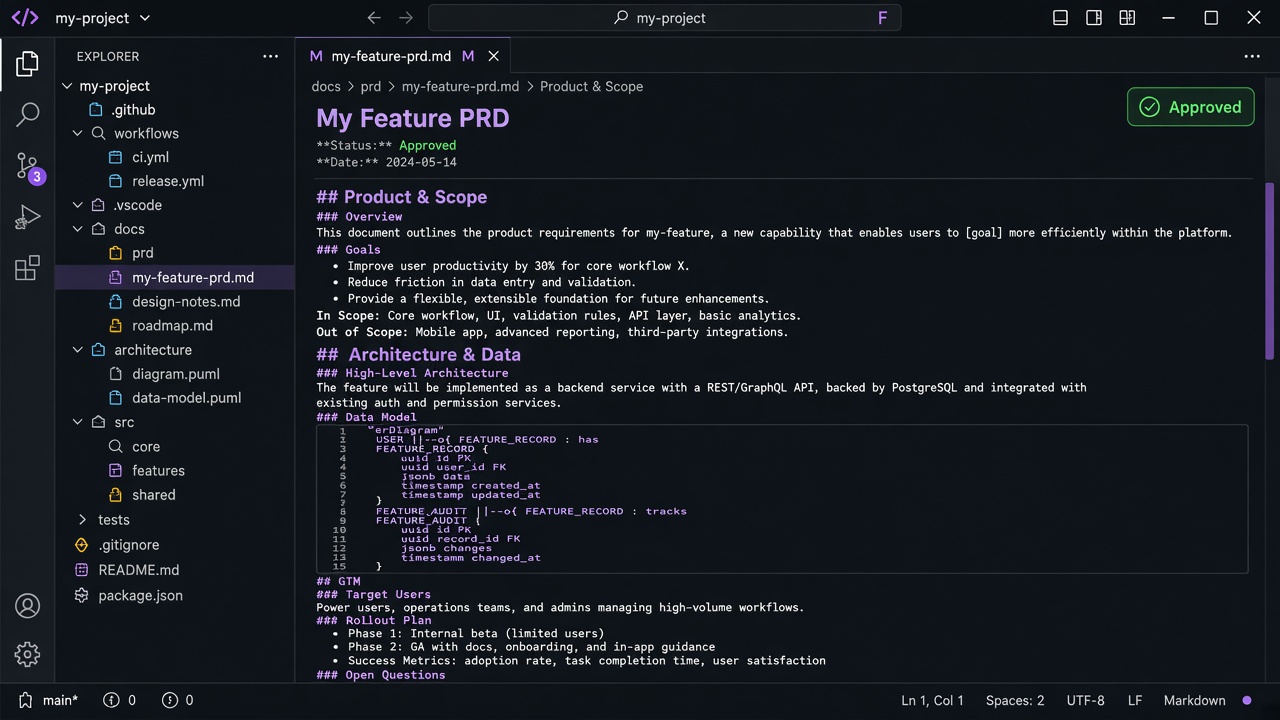Viewport: 1280px width, 720px height.
Task: Go back with the left arrow
Action: pyautogui.click(x=374, y=18)
